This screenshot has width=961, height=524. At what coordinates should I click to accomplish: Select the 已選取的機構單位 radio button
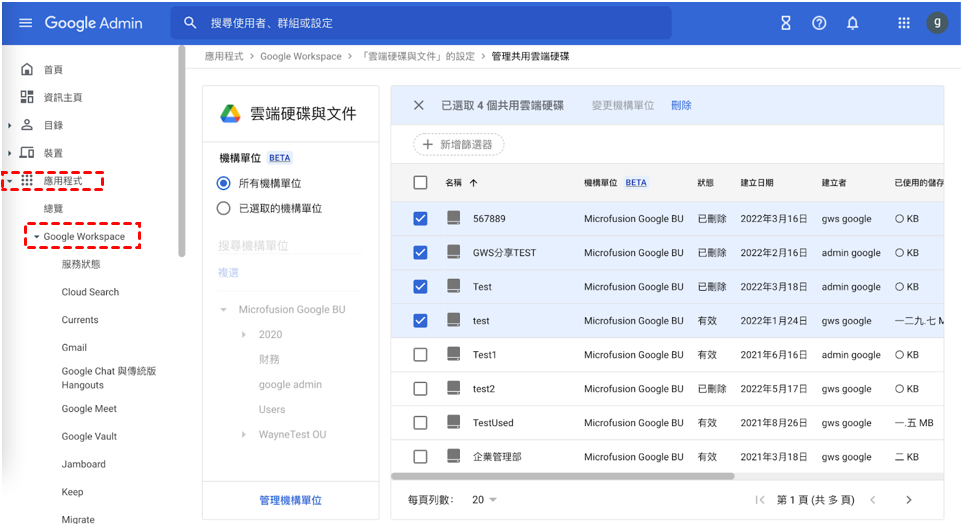223,209
